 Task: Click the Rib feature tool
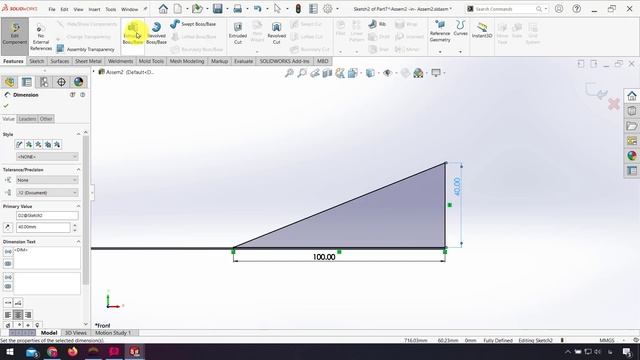377,24
